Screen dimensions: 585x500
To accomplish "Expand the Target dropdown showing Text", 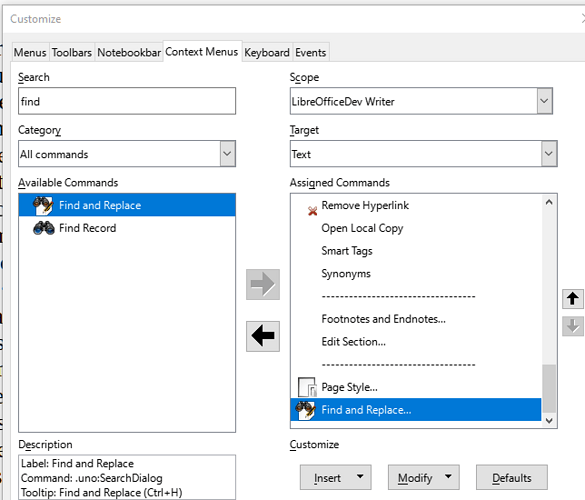I will [549, 154].
